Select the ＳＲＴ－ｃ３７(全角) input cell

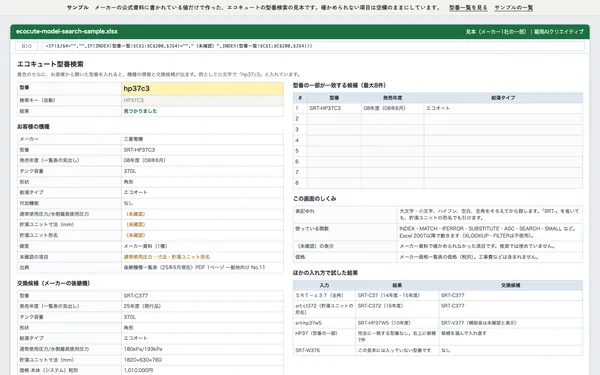(324, 295)
